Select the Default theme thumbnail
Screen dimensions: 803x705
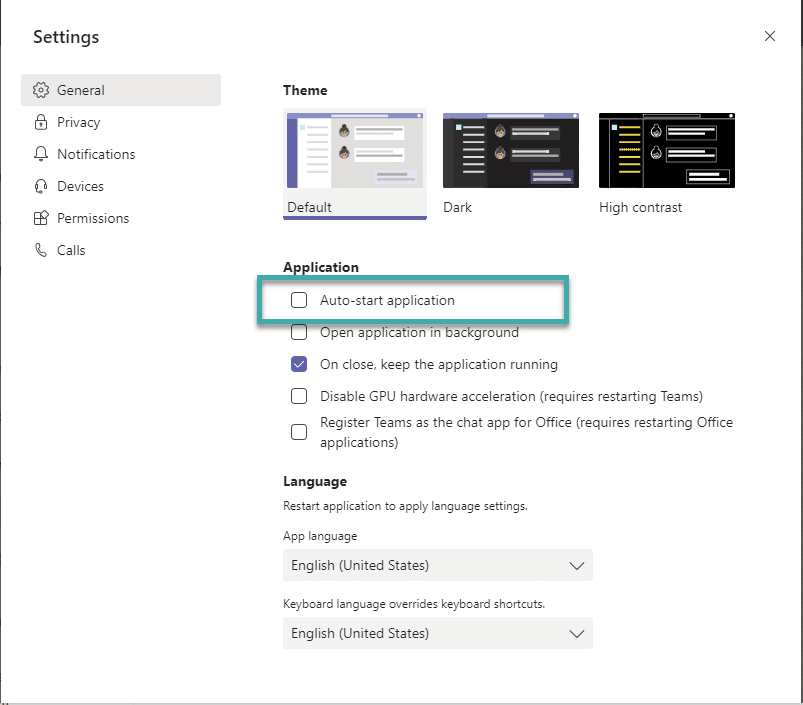coord(355,151)
